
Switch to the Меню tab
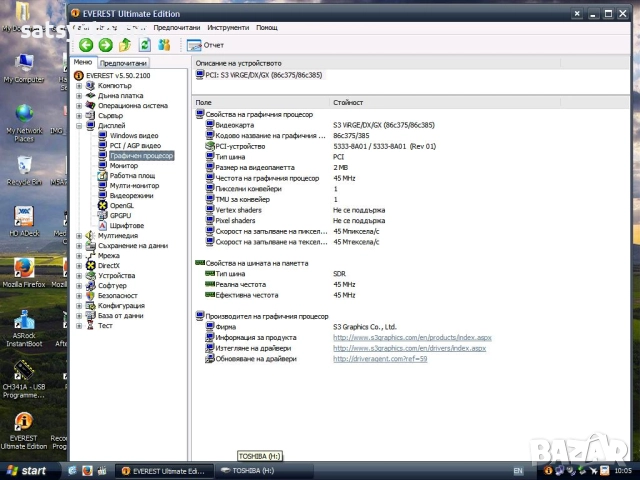(83, 62)
